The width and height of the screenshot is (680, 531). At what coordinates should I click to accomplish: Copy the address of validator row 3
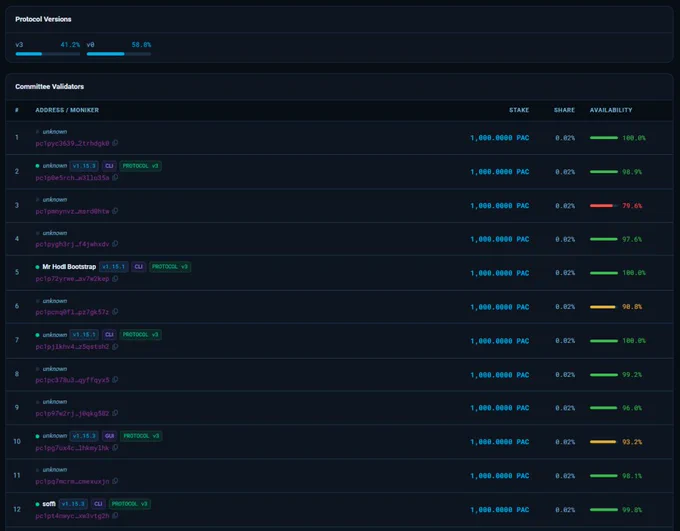click(x=115, y=211)
